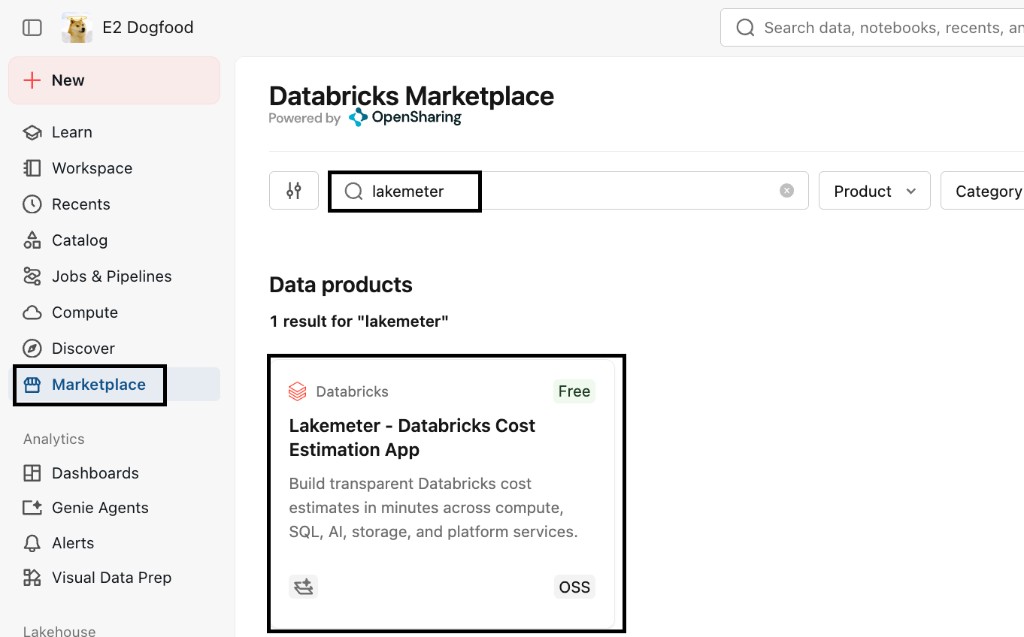Navigate to Jobs & Pipelines
The image size is (1024, 637).
(x=114, y=276)
